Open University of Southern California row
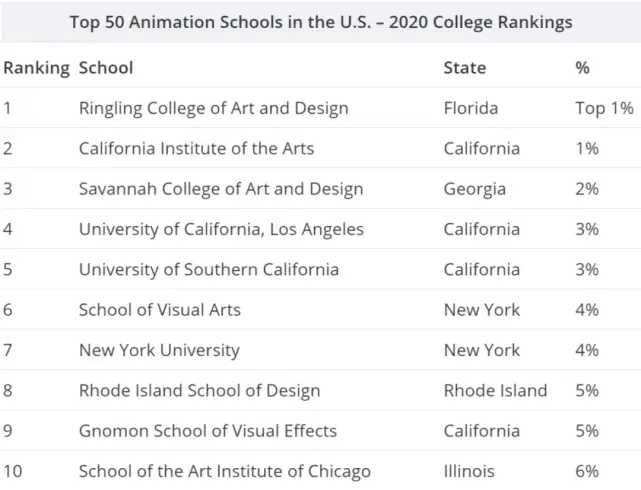The image size is (641, 490). pyautogui.click(x=209, y=269)
